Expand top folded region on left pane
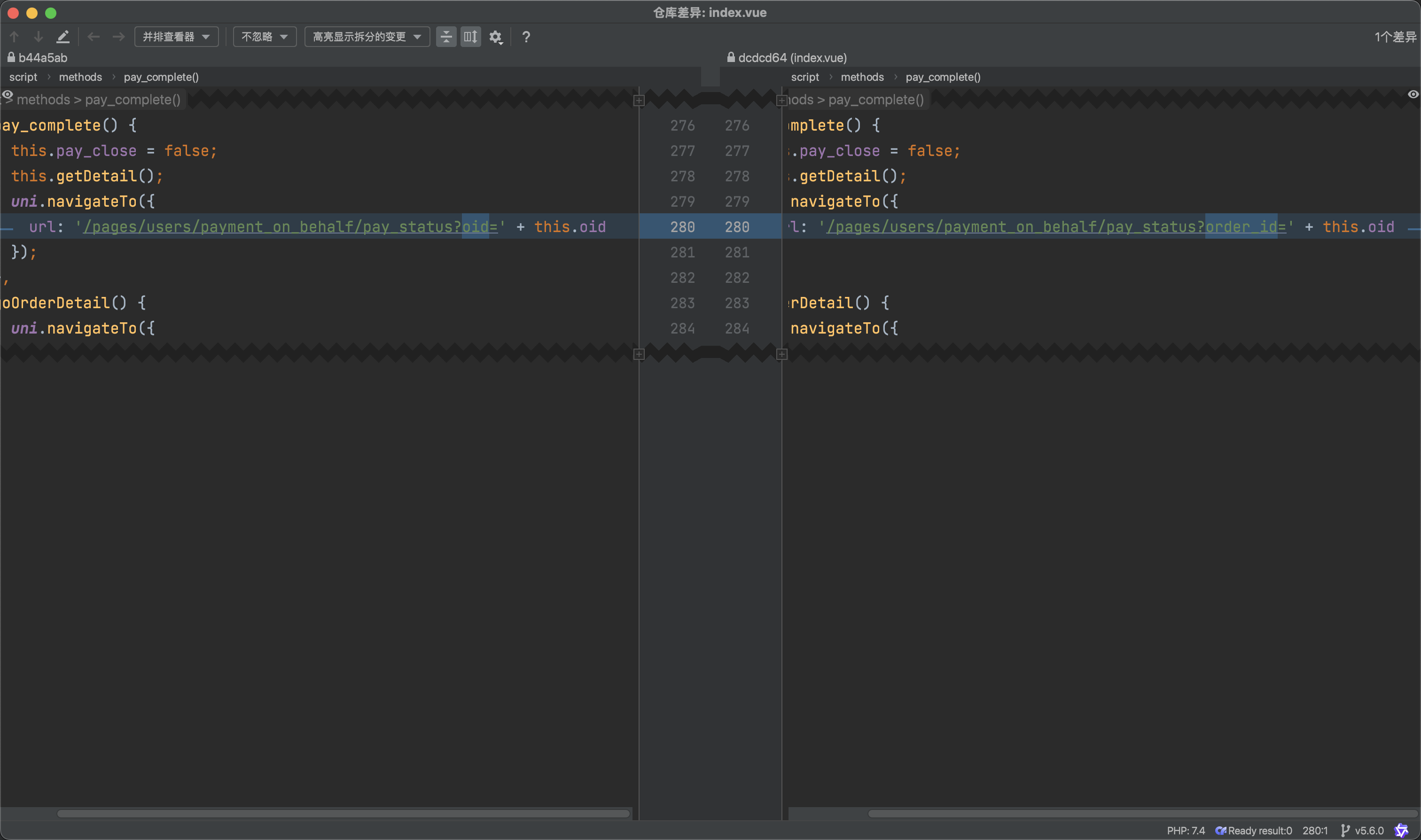1421x840 pixels. [x=639, y=101]
